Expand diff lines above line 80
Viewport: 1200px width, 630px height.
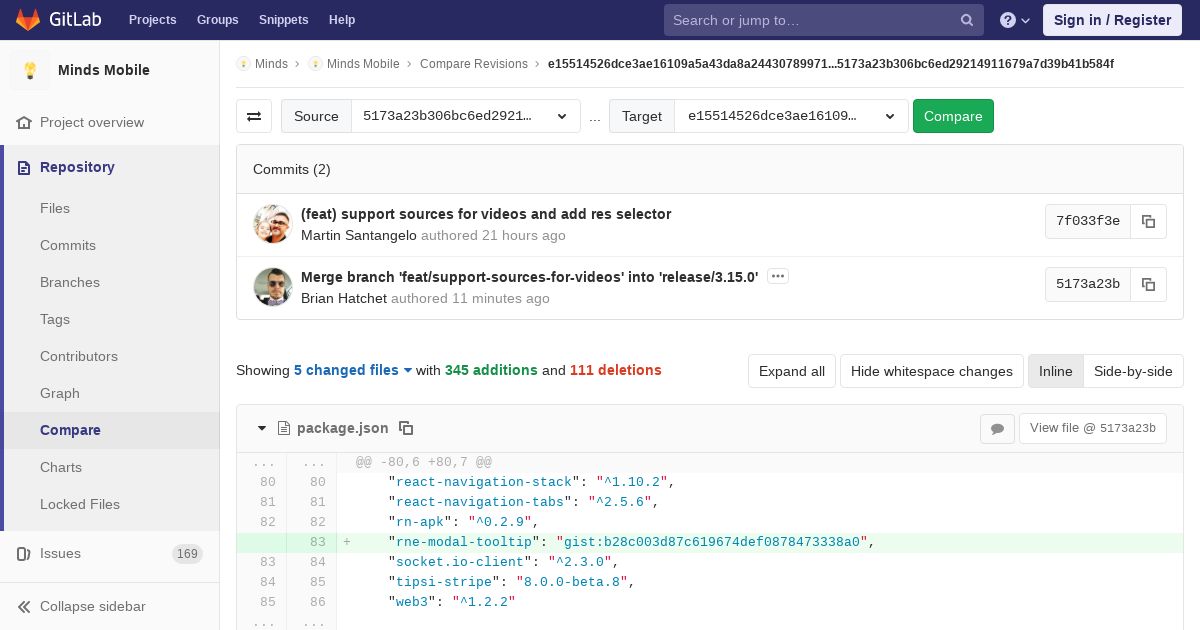coord(286,462)
